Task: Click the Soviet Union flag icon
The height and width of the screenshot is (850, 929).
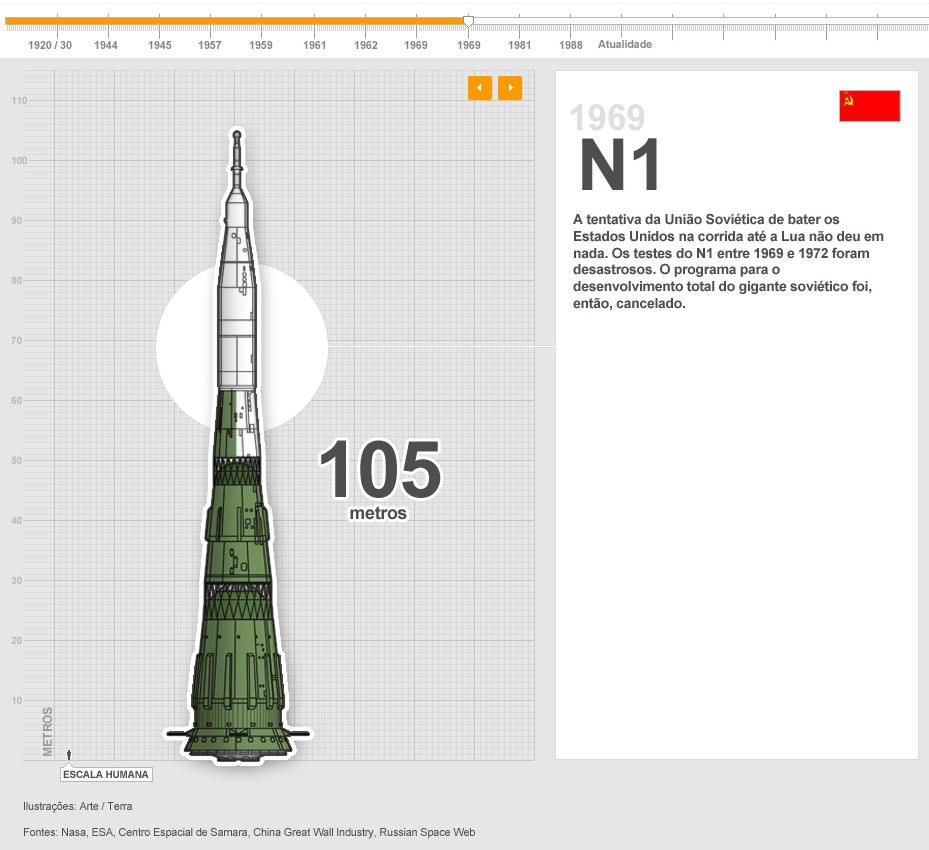Action: coord(869,106)
